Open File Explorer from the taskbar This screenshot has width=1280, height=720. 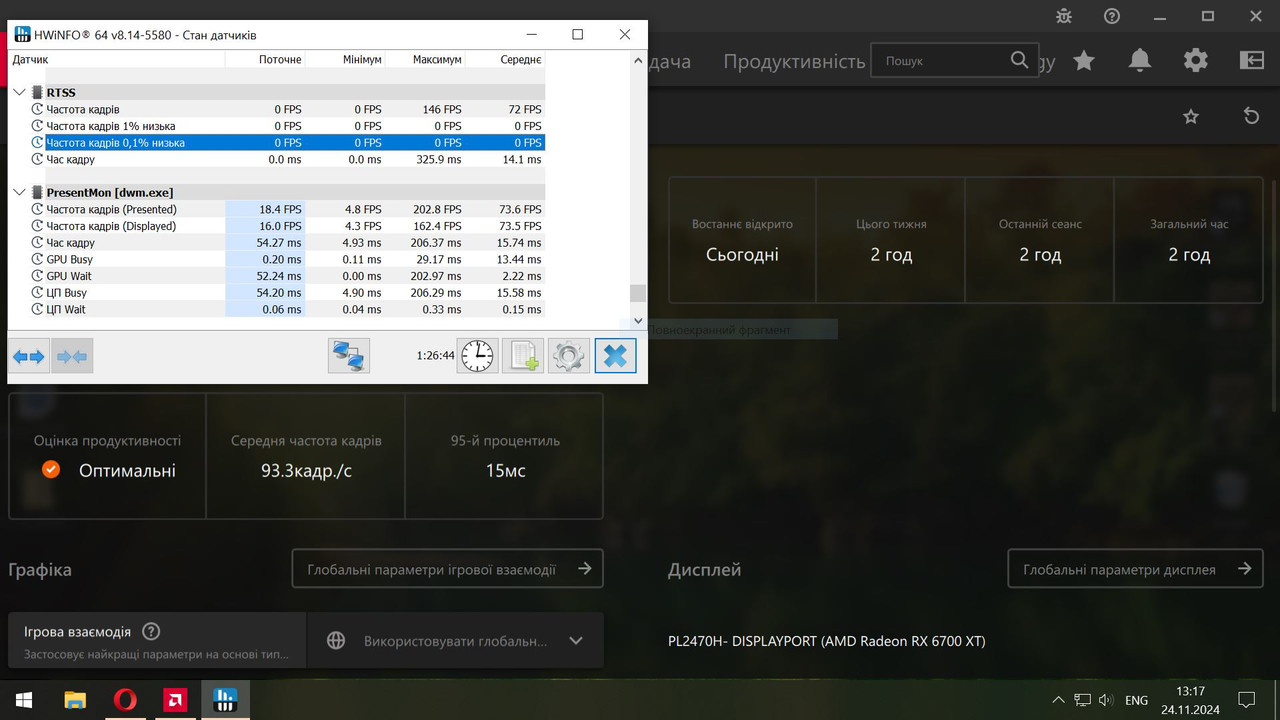[75, 699]
